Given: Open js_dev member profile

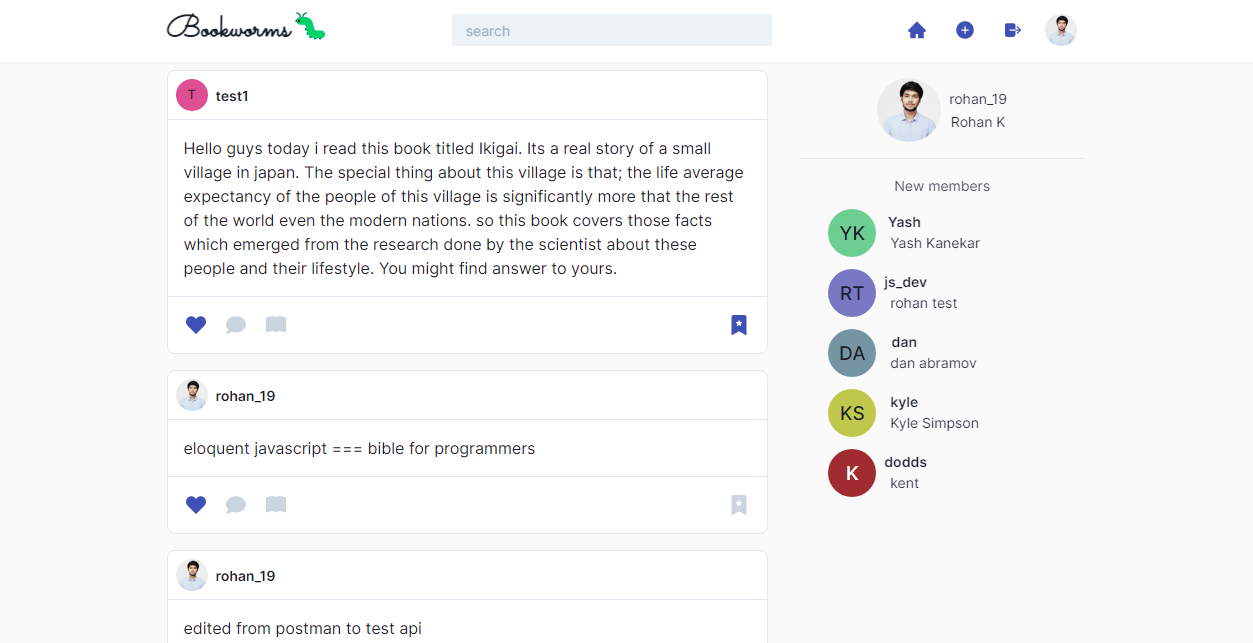Looking at the screenshot, I should [x=905, y=282].
